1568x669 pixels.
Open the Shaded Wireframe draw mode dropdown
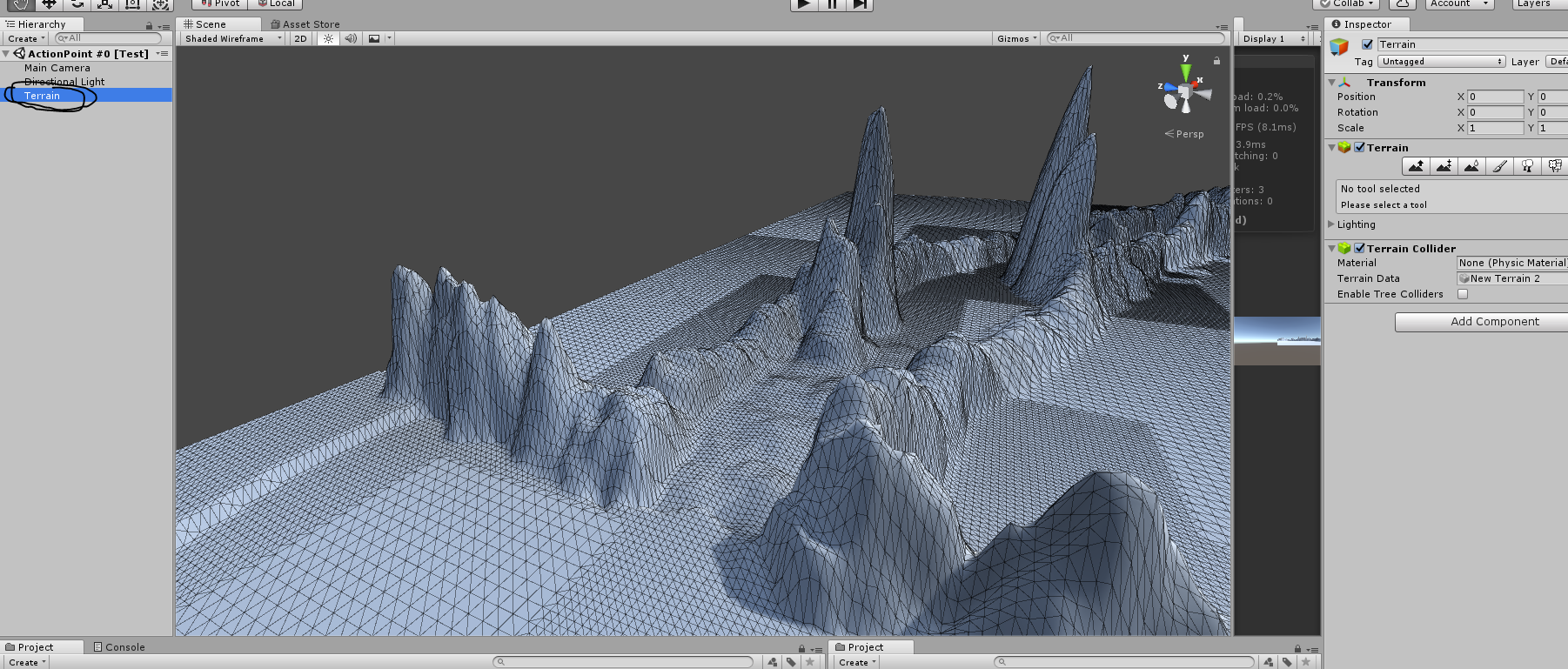point(232,38)
